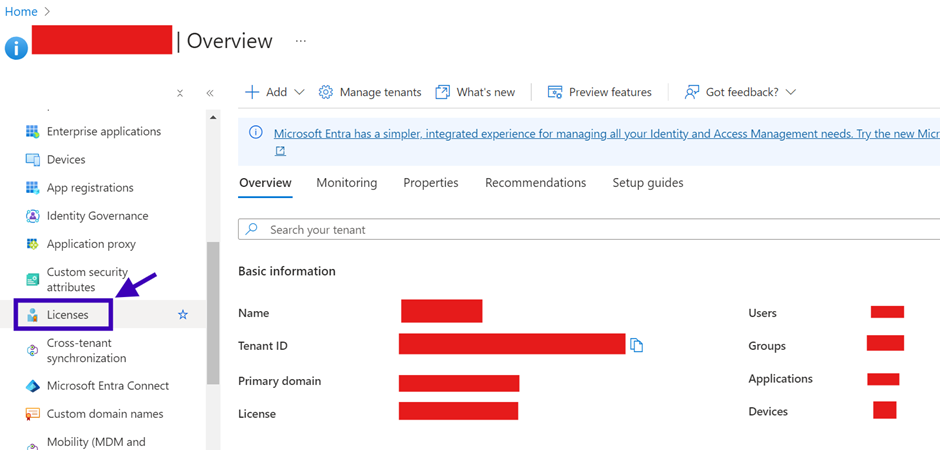940x450 pixels.
Task: Open the Add dropdown
Action: (x=275, y=92)
